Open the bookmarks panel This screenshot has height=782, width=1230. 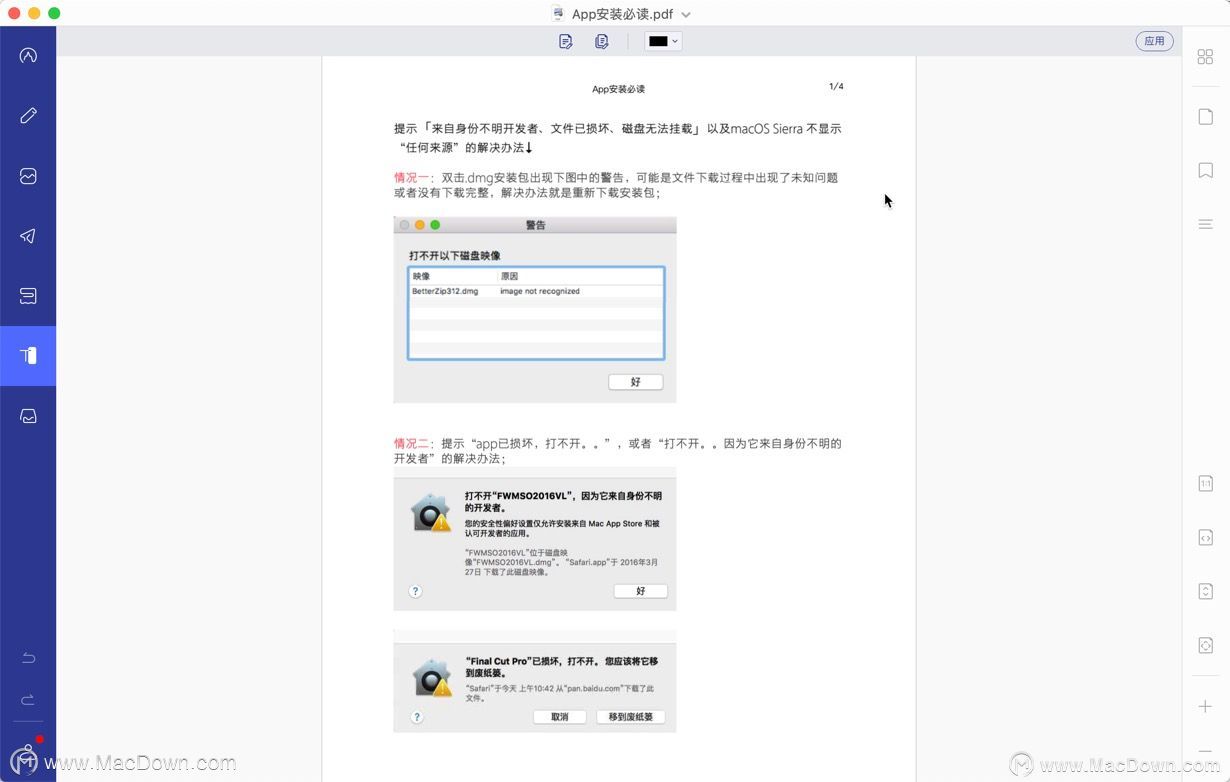[1205, 171]
